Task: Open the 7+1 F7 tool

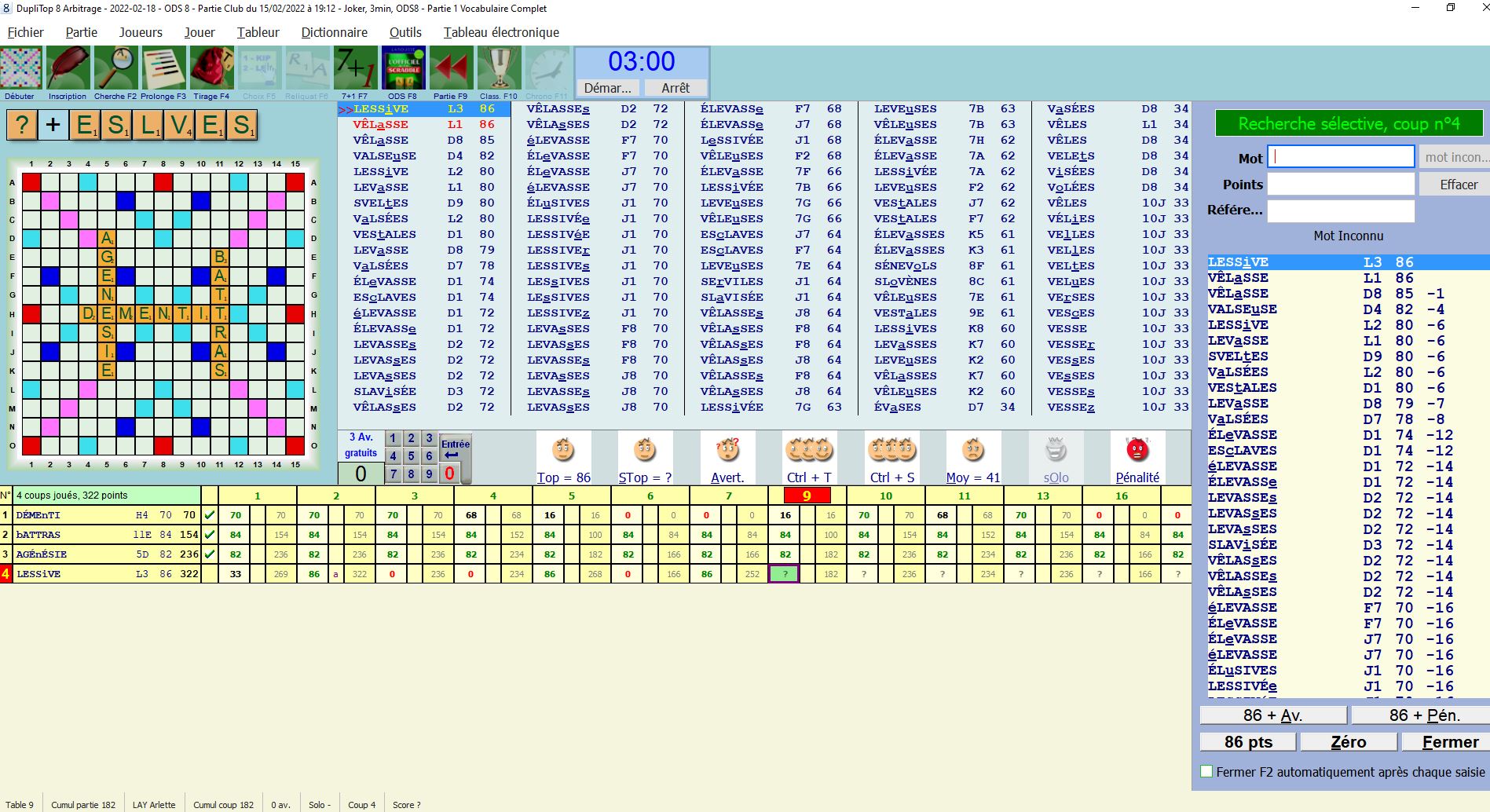Action: 354,68
